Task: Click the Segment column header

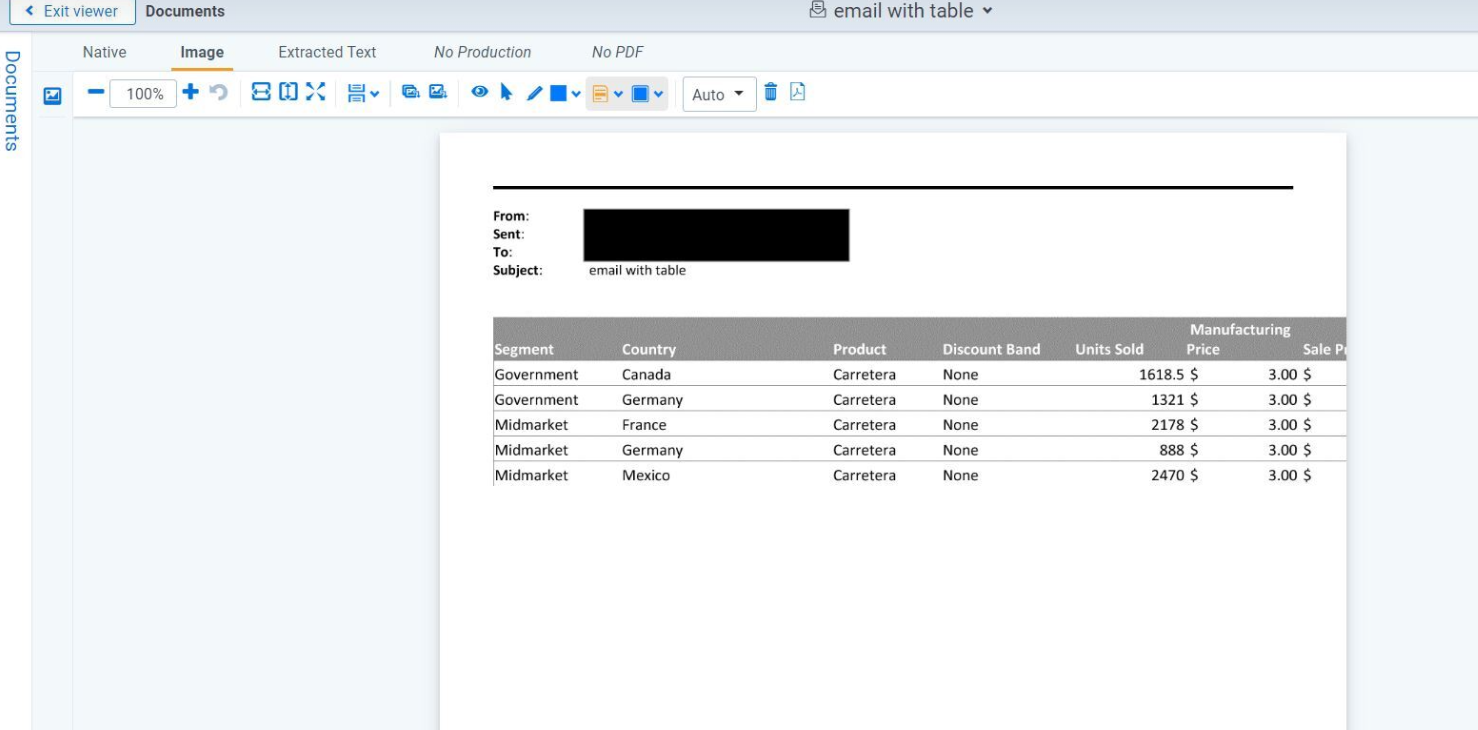Action: pyautogui.click(x=524, y=349)
